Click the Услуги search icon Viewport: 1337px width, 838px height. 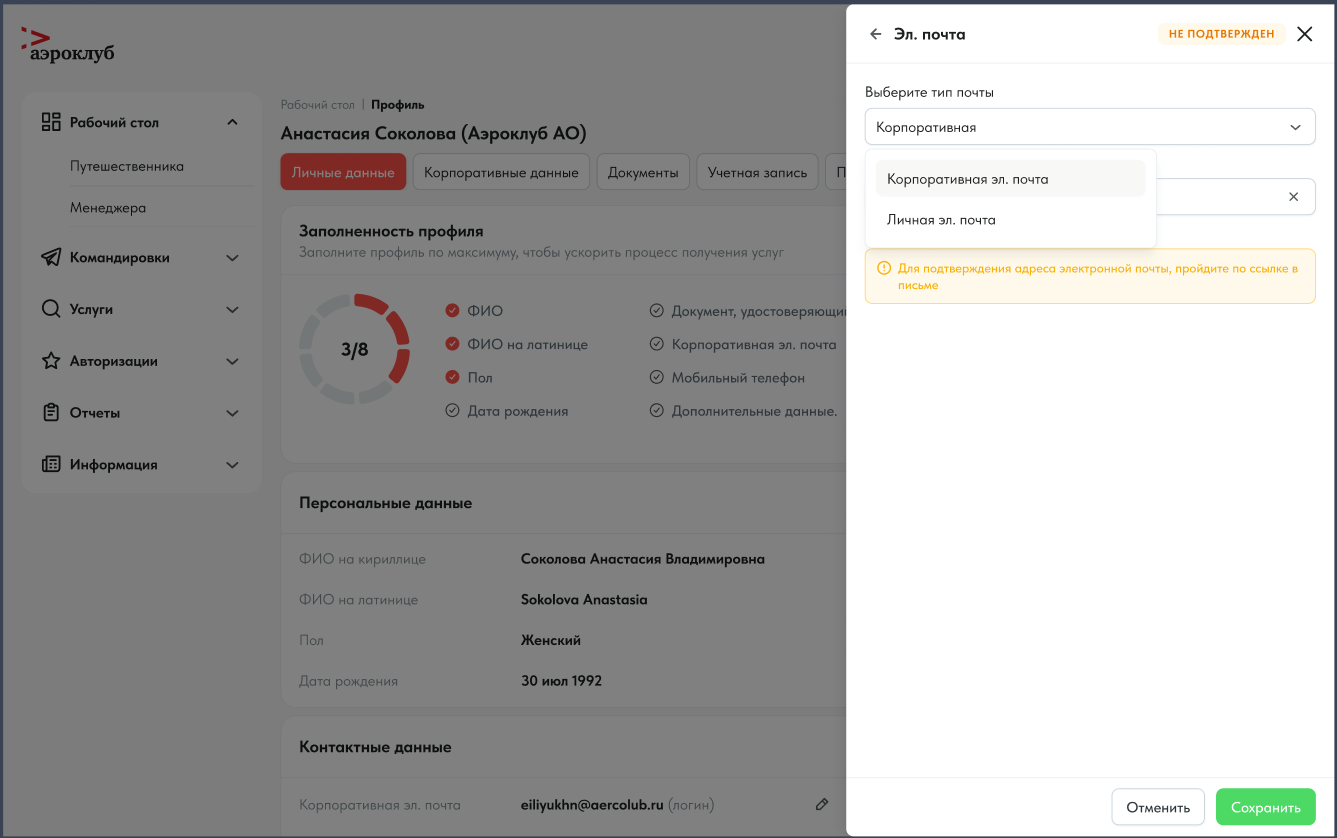coord(51,309)
